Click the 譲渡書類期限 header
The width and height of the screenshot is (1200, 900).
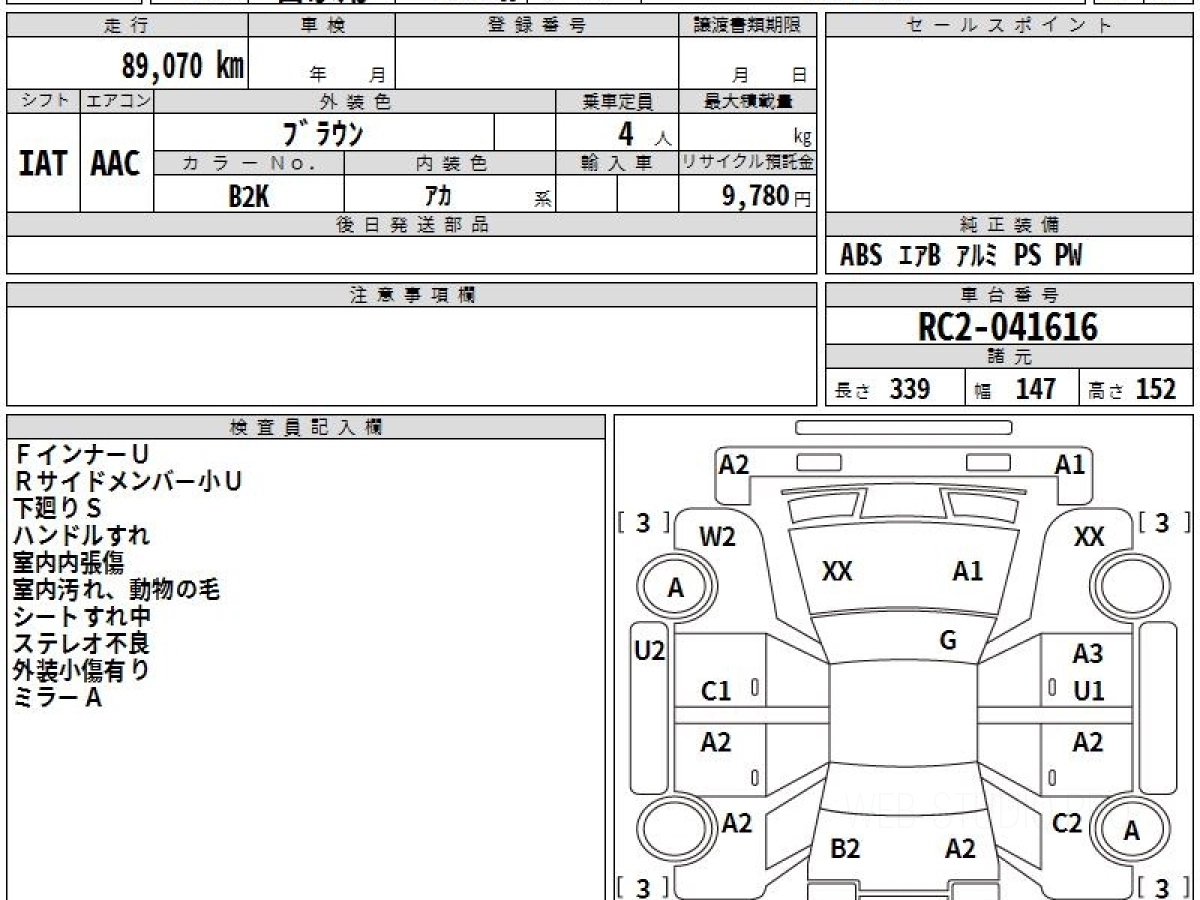(748, 26)
